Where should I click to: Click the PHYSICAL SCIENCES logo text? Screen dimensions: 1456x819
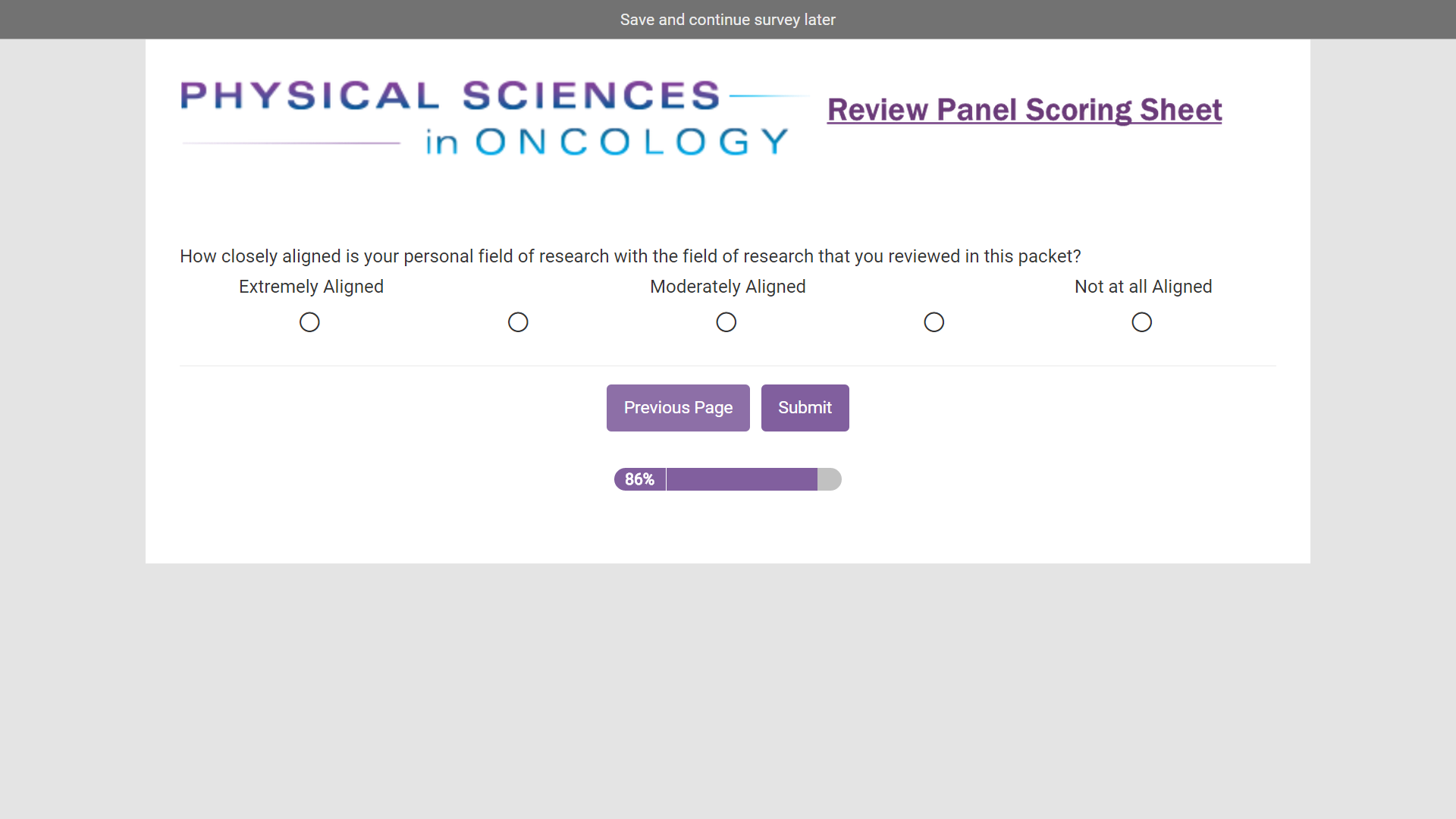(450, 96)
